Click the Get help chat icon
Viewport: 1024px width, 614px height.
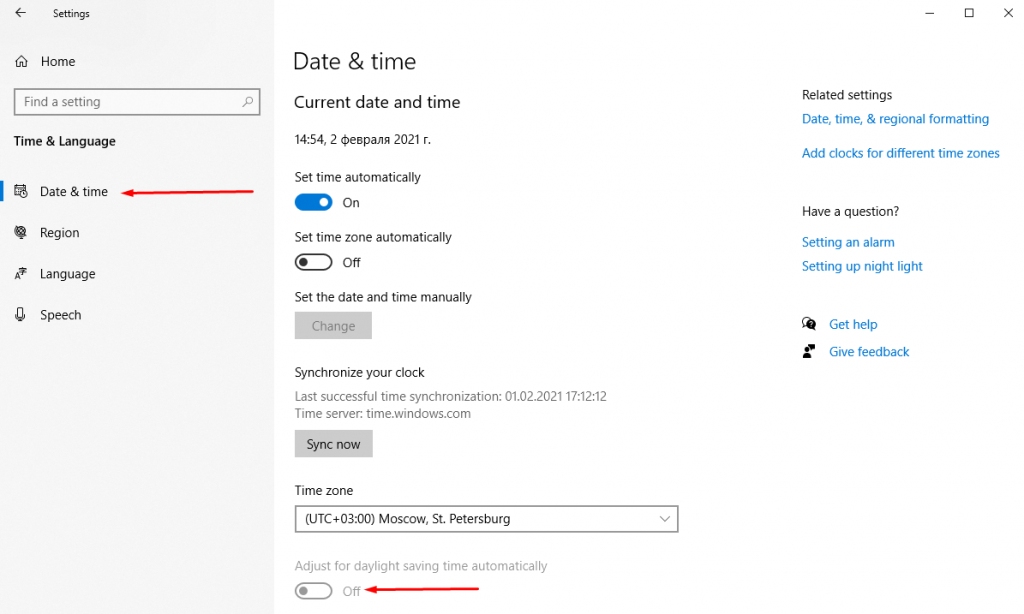click(x=809, y=324)
